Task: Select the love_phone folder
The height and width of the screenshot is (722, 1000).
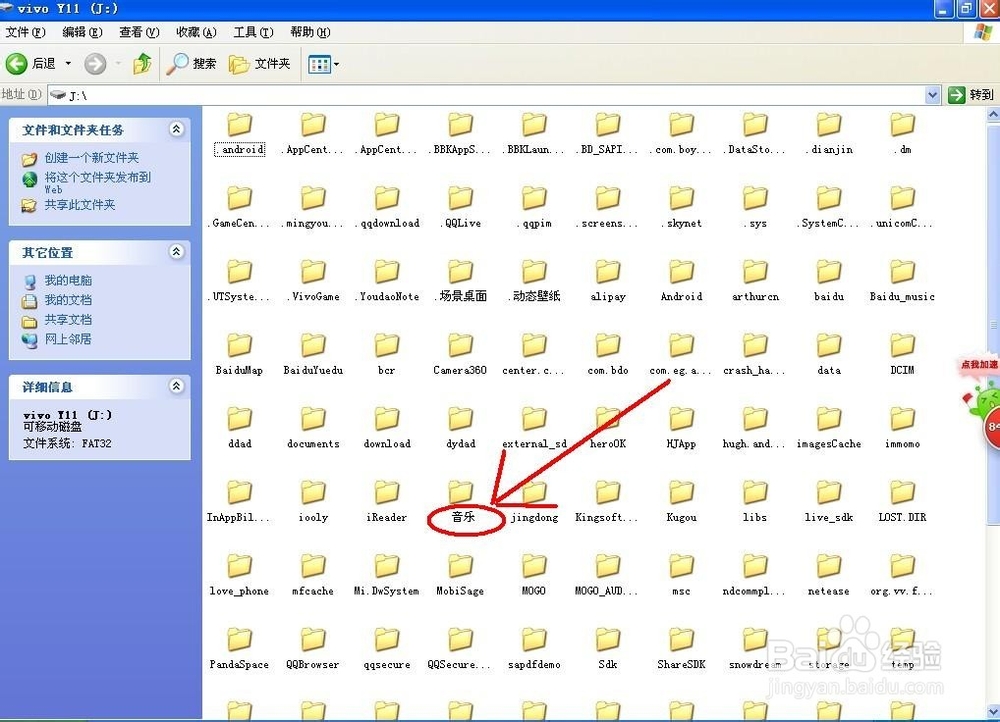Action: point(240,577)
